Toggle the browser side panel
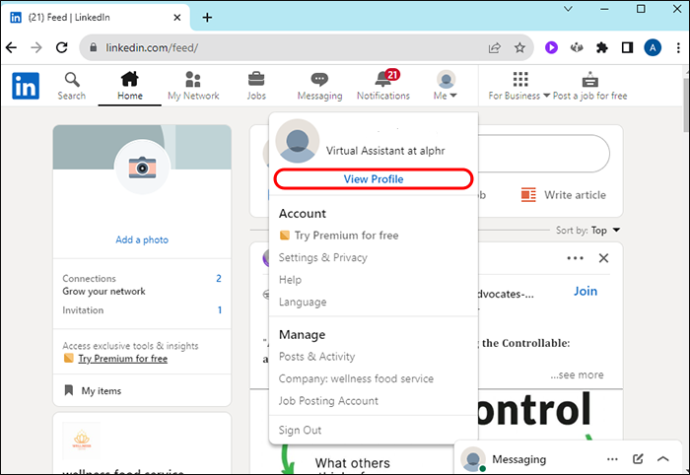This screenshot has width=690, height=475. tap(627, 48)
